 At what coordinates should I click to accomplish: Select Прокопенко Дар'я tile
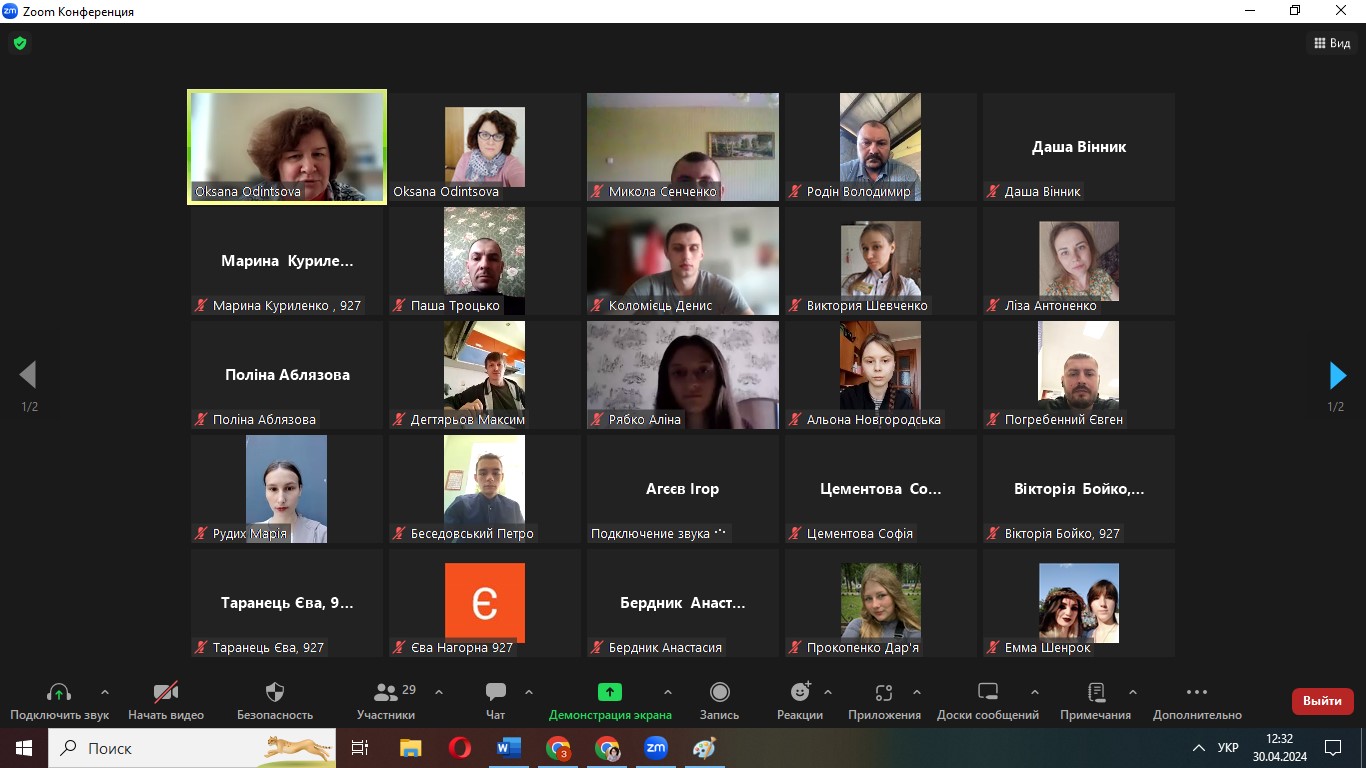point(881,603)
